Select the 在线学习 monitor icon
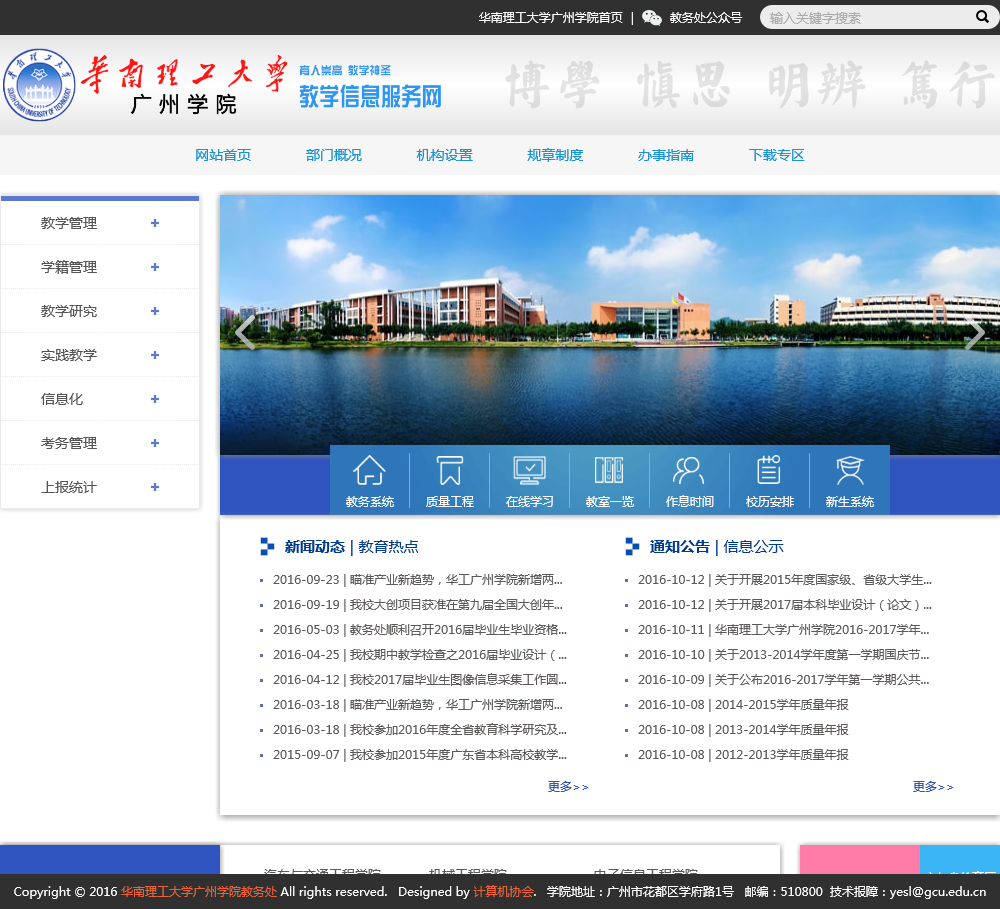The width and height of the screenshot is (1000, 909). click(x=529, y=470)
